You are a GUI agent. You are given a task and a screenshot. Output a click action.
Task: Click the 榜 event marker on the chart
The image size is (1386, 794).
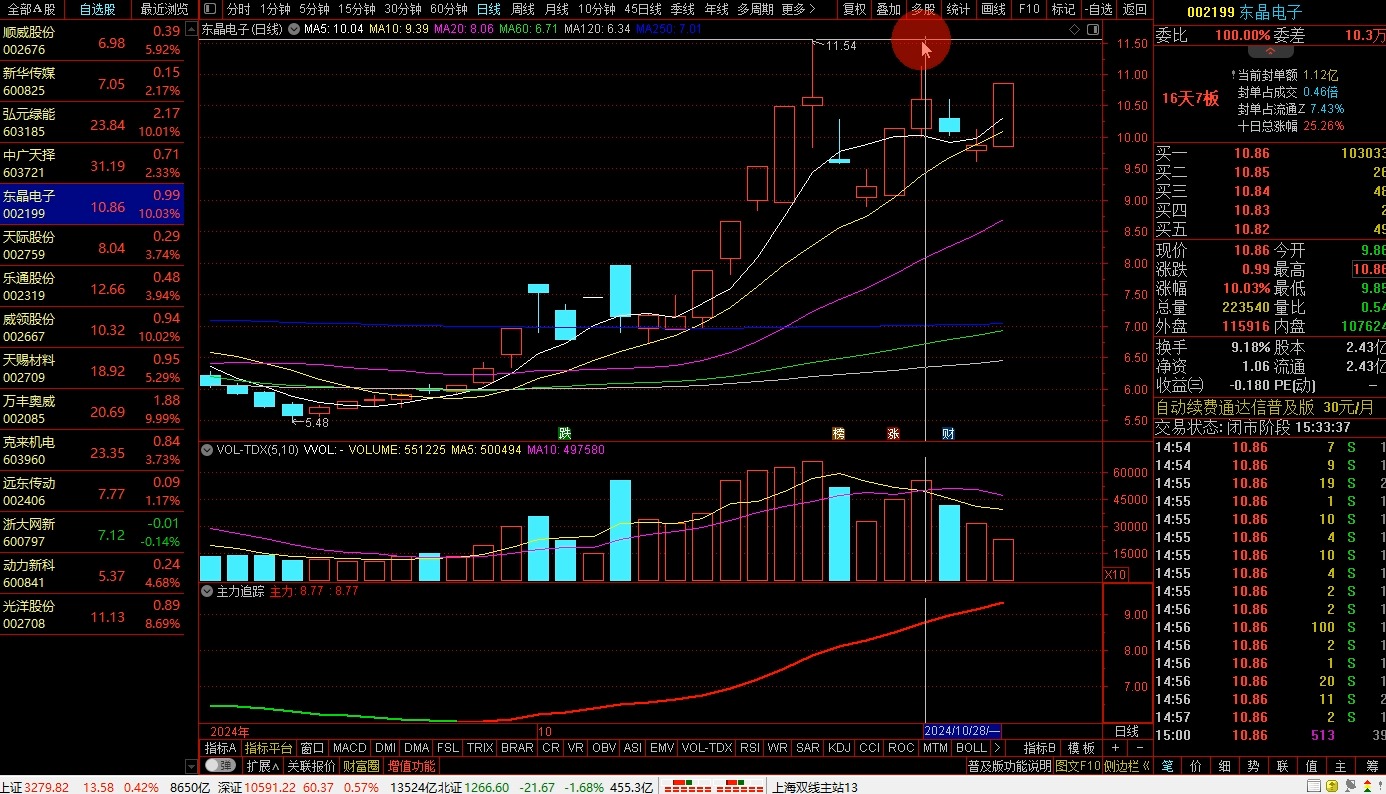coord(838,433)
